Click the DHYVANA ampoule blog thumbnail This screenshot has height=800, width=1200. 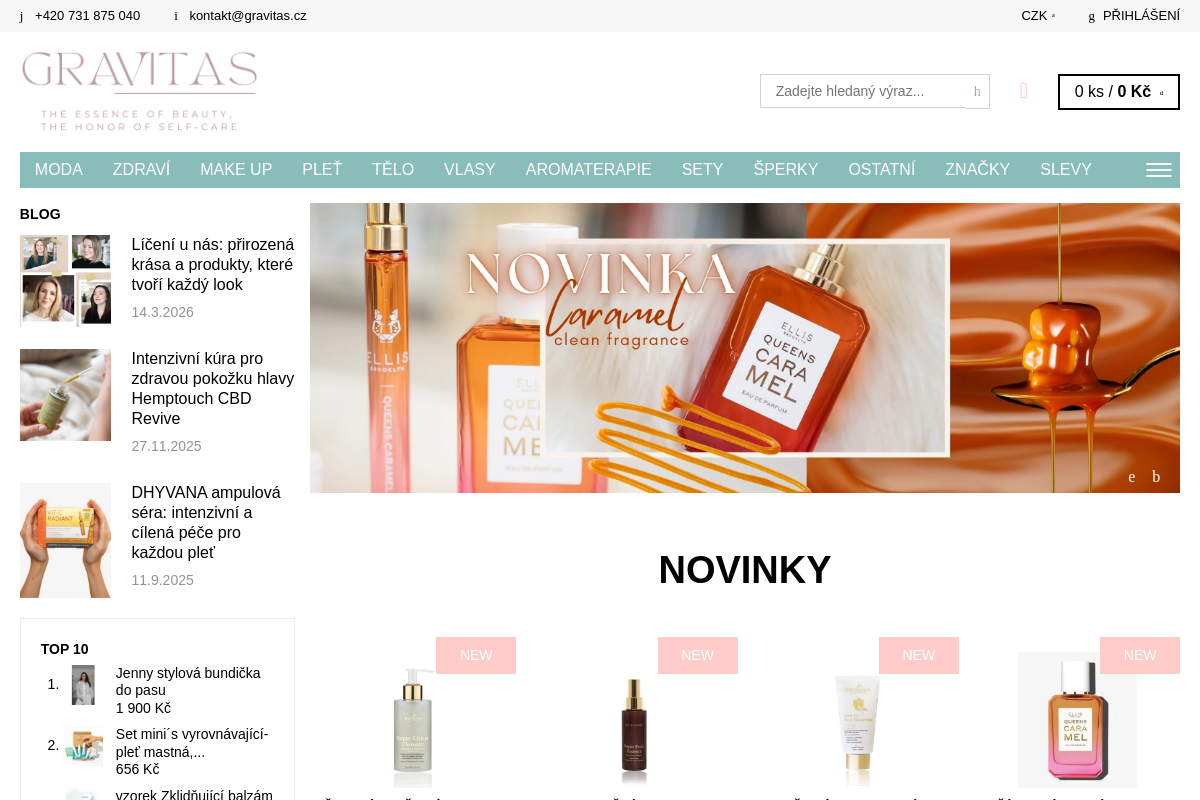point(65,540)
